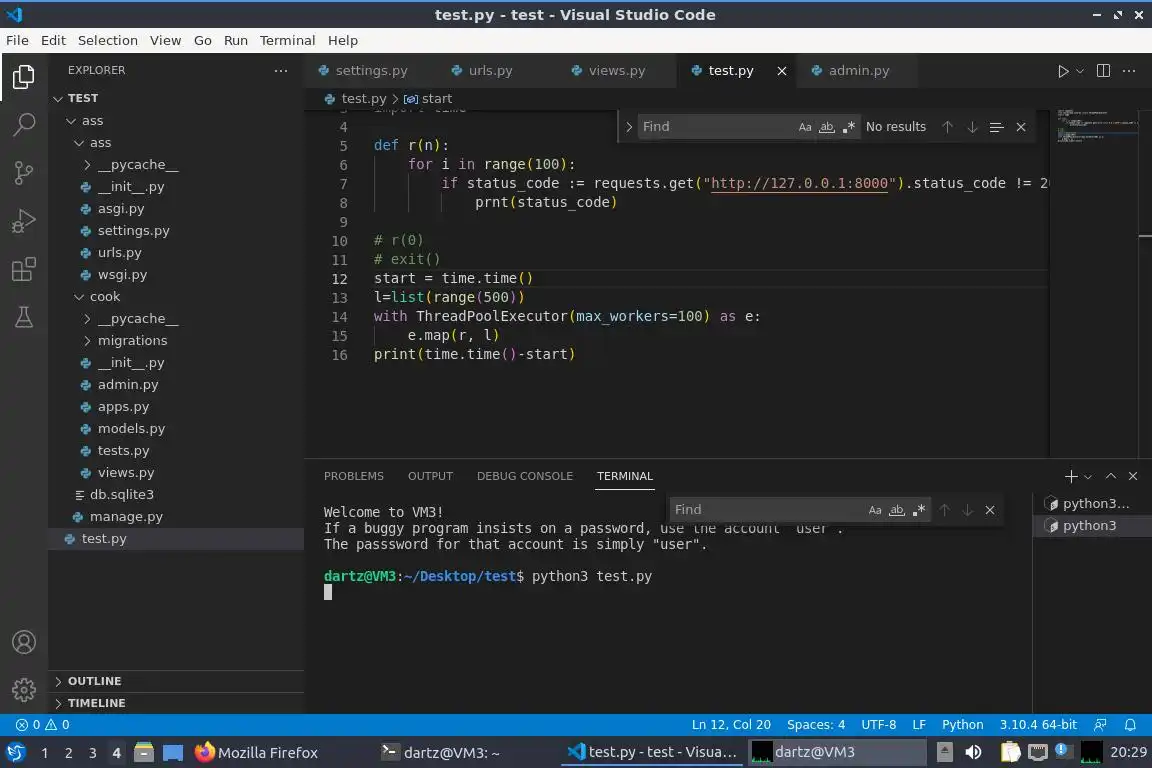Click the volume speaker icon in tray
1152x768 pixels.
tap(973, 753)
